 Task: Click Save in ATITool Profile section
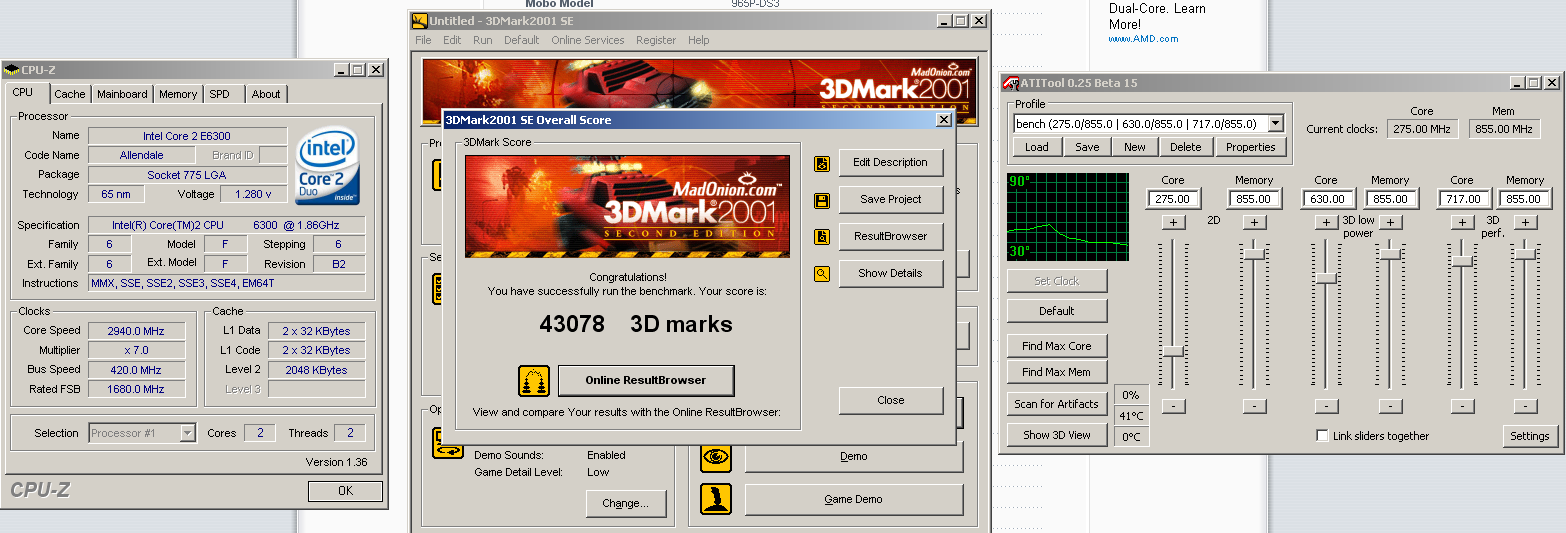point(1087,147)
